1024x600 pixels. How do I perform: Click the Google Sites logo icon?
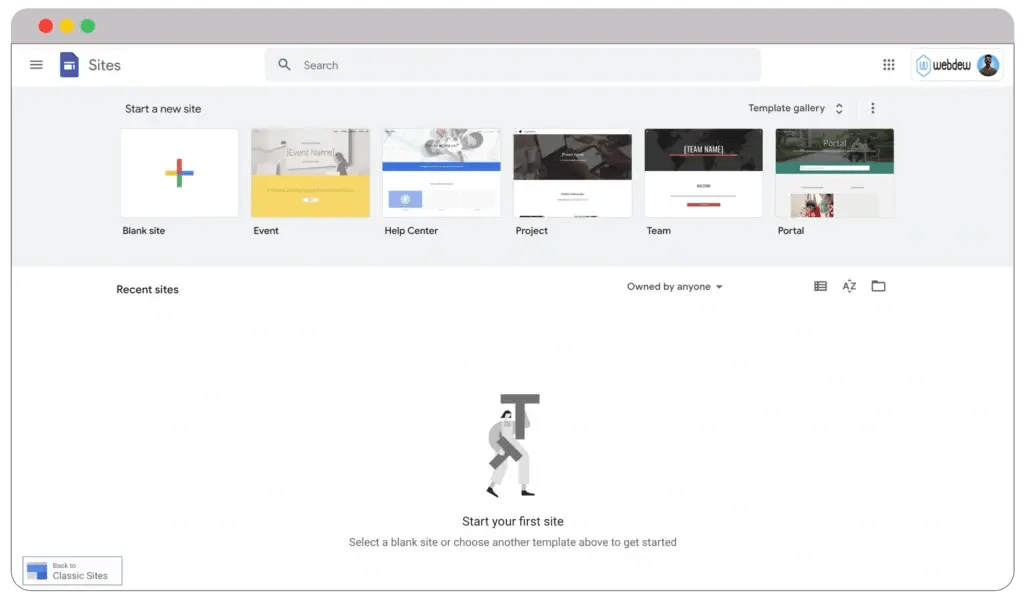(69, 65)
